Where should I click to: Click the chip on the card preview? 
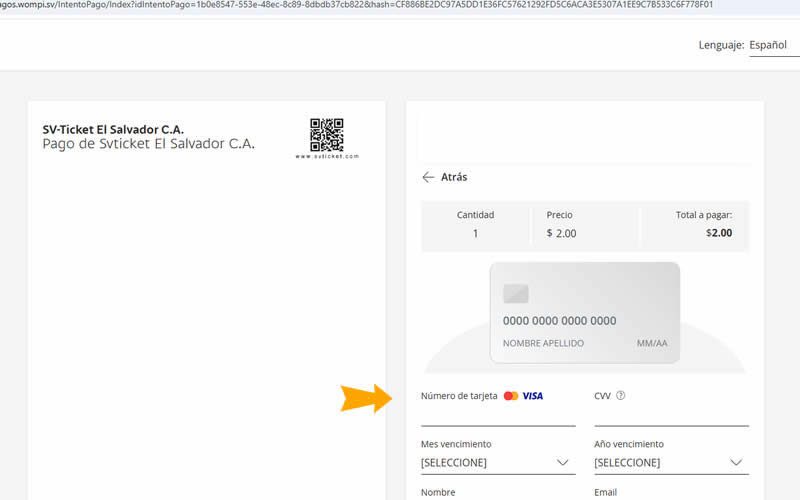click(x=516, y=294)
